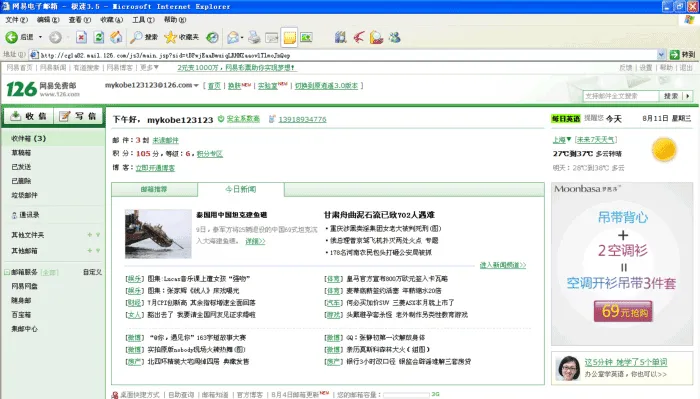Viewport: 700px width, 399px height.
Task: Click the Messenger people icon in the toolbar
Action: coord(394,37)
